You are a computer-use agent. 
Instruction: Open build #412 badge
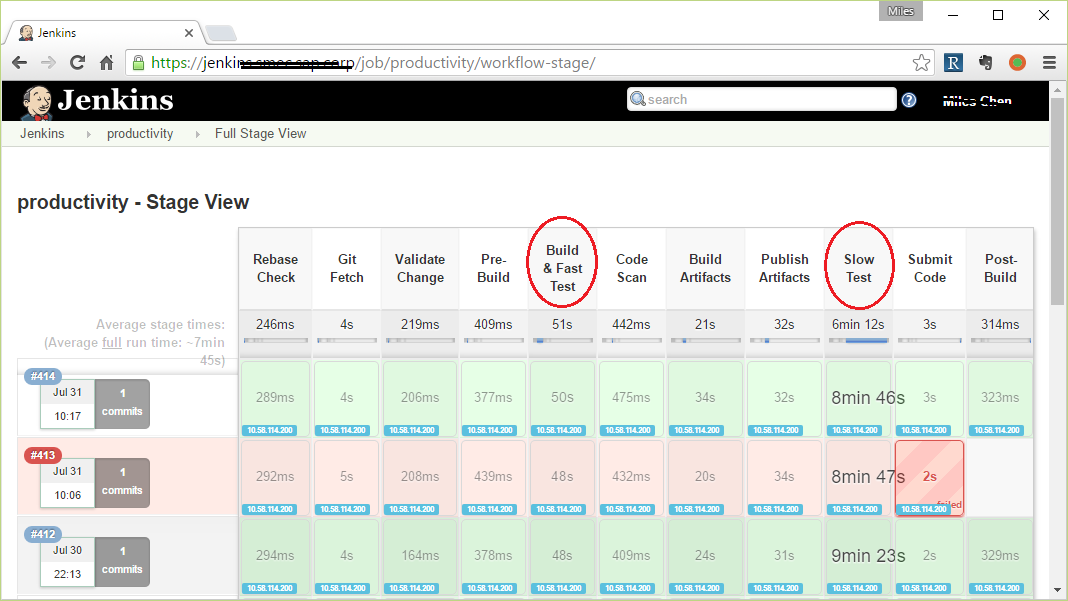coord(43,534)
